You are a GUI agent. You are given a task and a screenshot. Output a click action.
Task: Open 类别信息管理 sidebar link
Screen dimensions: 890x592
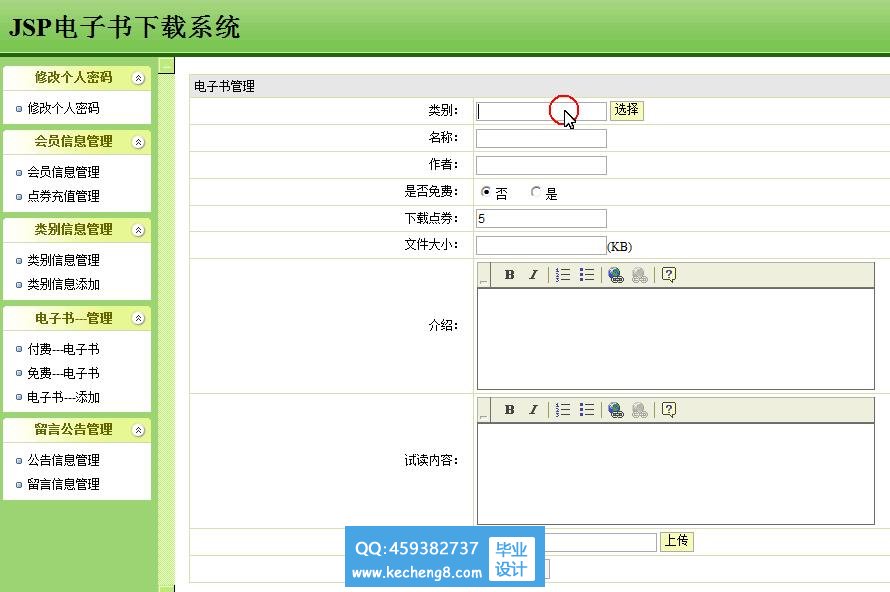[x=63, y=260]
